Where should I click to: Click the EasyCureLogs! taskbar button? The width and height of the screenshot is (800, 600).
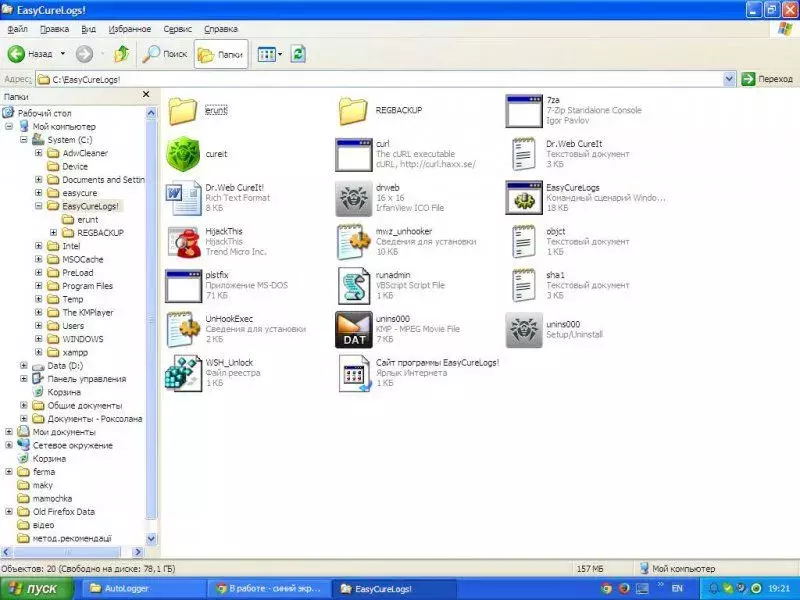[394, 589]
